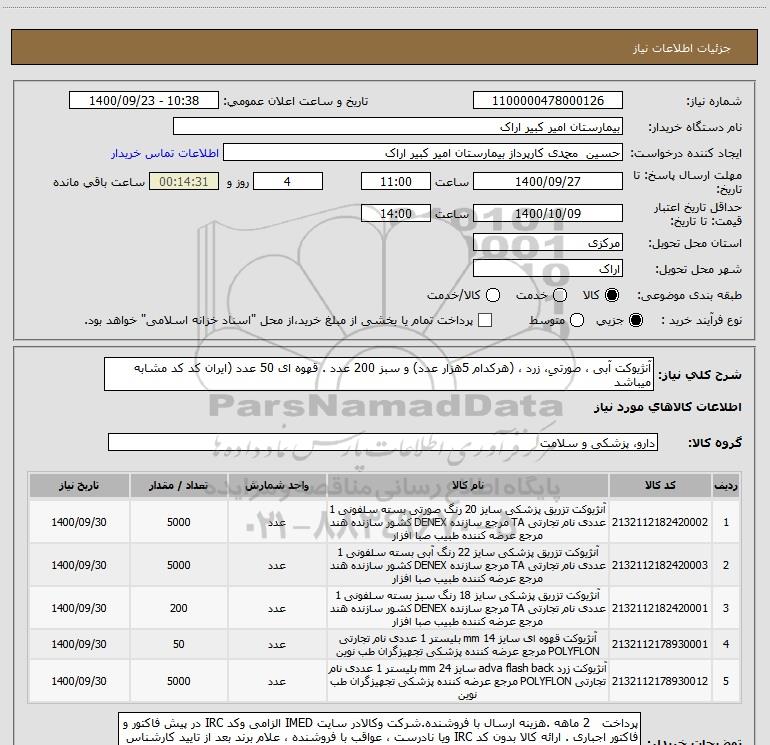This screenshot has width=770, height=745.
Task: Click the تعداد / مقدار column header
Action: tap(179, 485)
